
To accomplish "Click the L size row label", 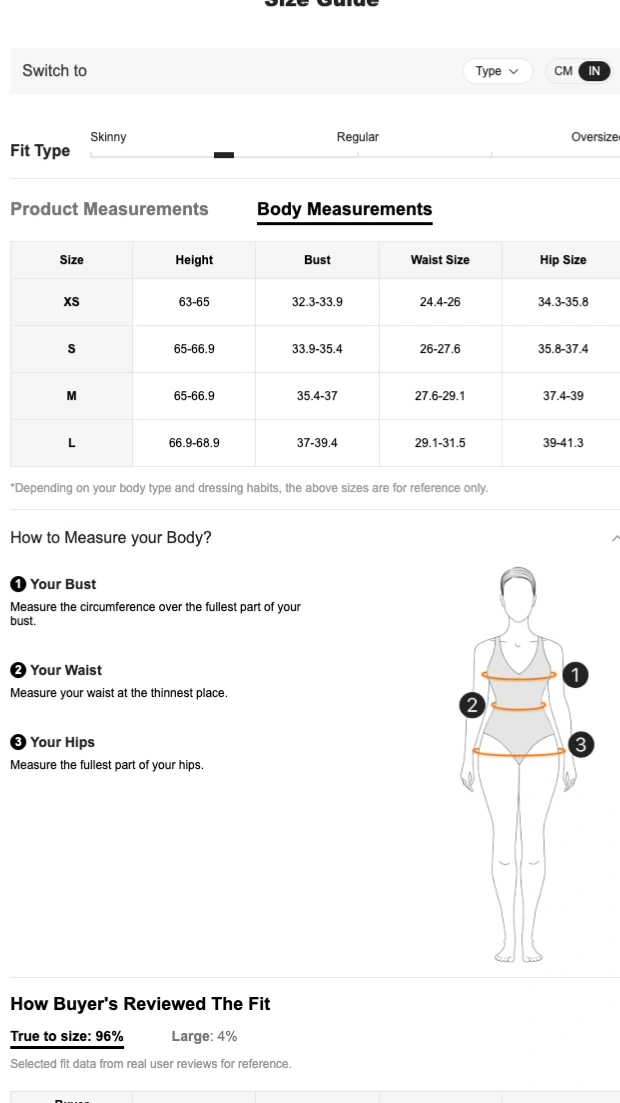I will (x=71, y=443).
